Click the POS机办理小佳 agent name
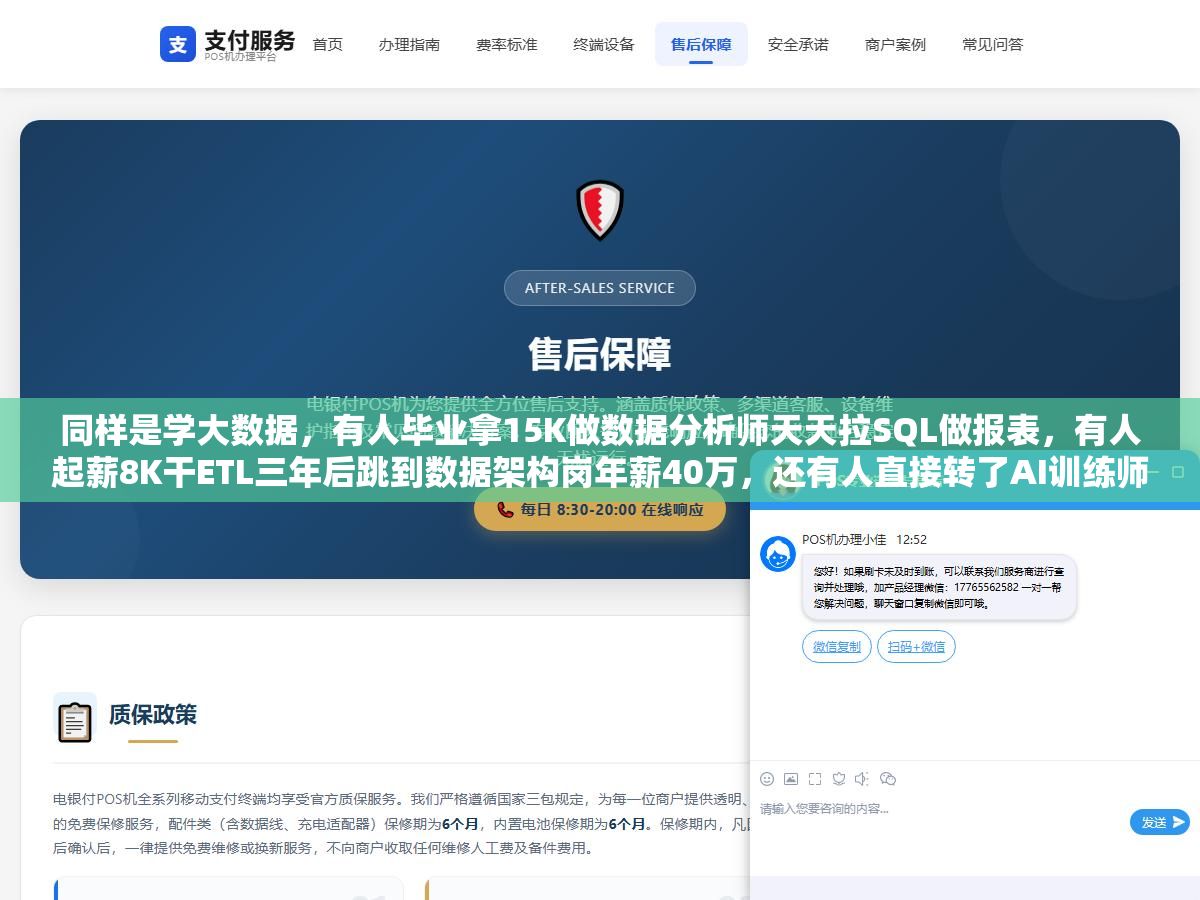Image resolution: width=1200 pixels, height=900 pixels. [x=844, y=539]
